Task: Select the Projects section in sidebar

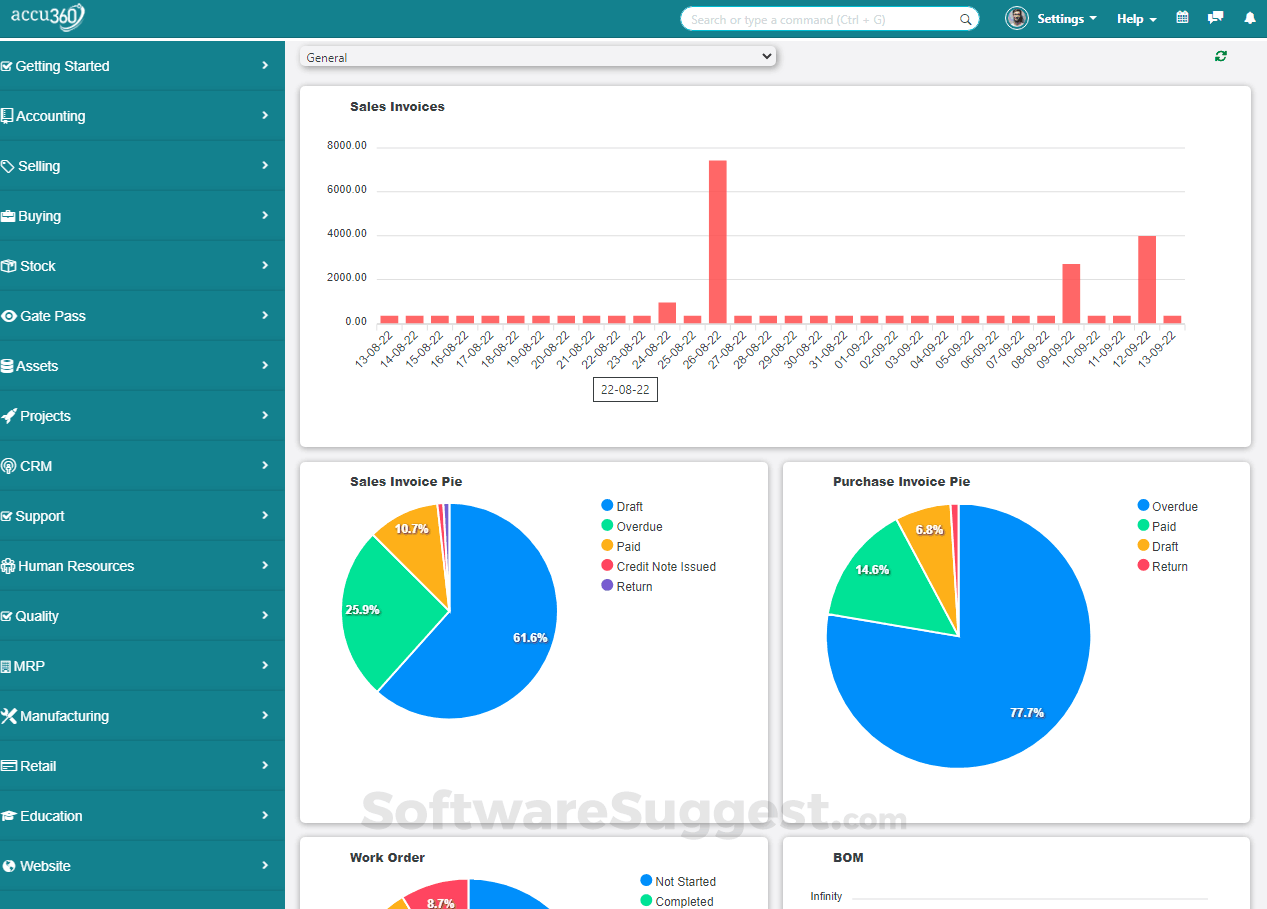Action: (43, 415)
